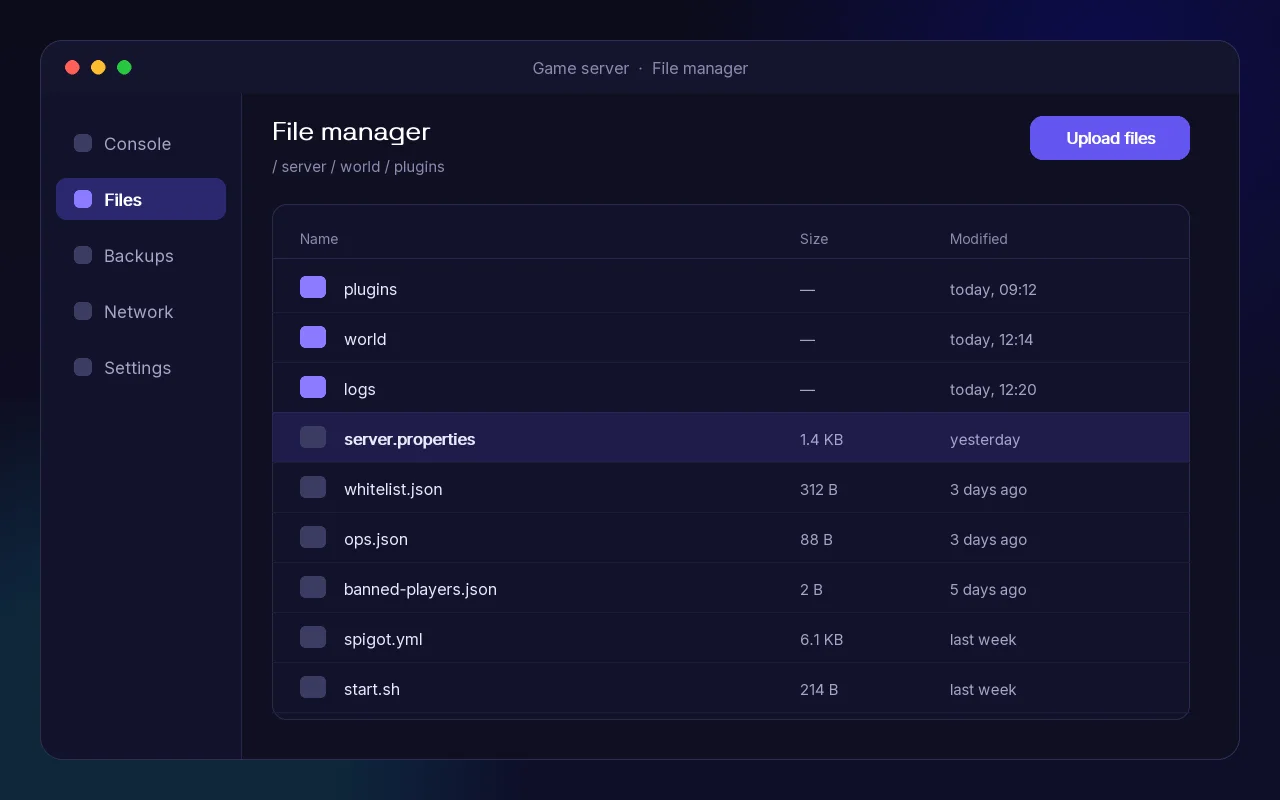Open Settings in the sidebar

pos(141,367)
